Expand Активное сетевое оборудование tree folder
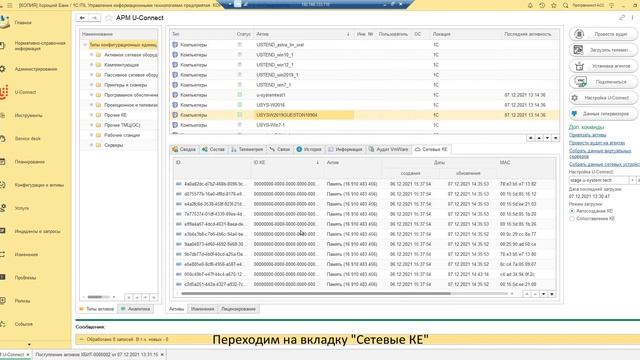 [x=91, y=55]
